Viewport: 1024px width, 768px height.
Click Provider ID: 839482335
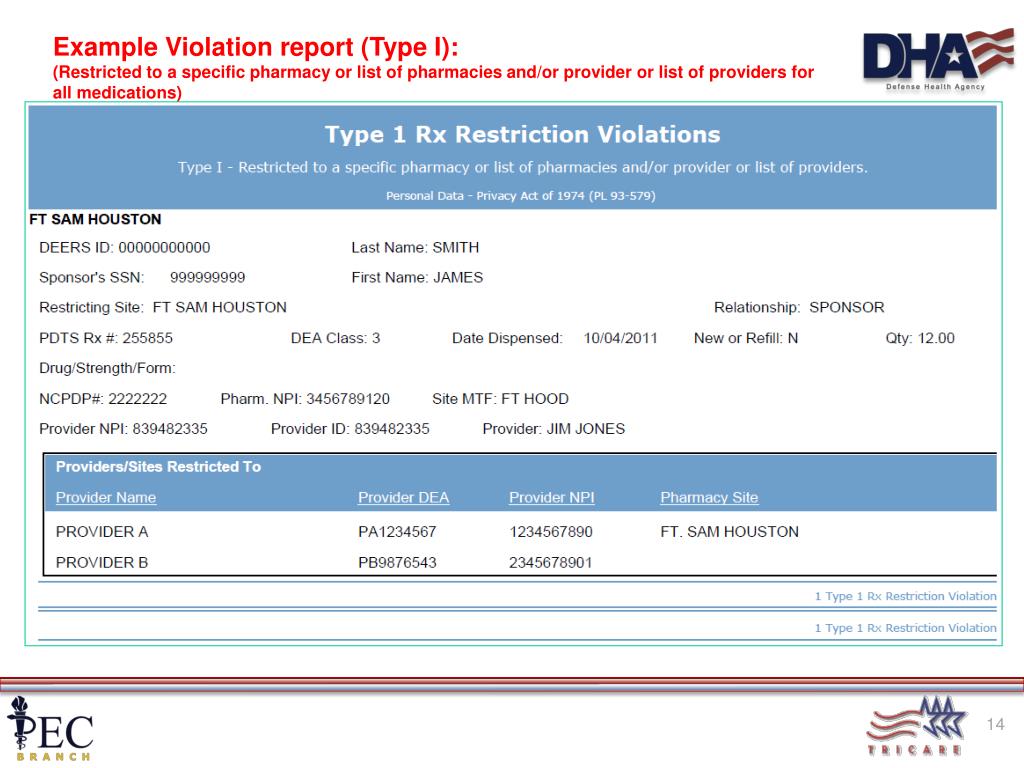tap(350, 429)
